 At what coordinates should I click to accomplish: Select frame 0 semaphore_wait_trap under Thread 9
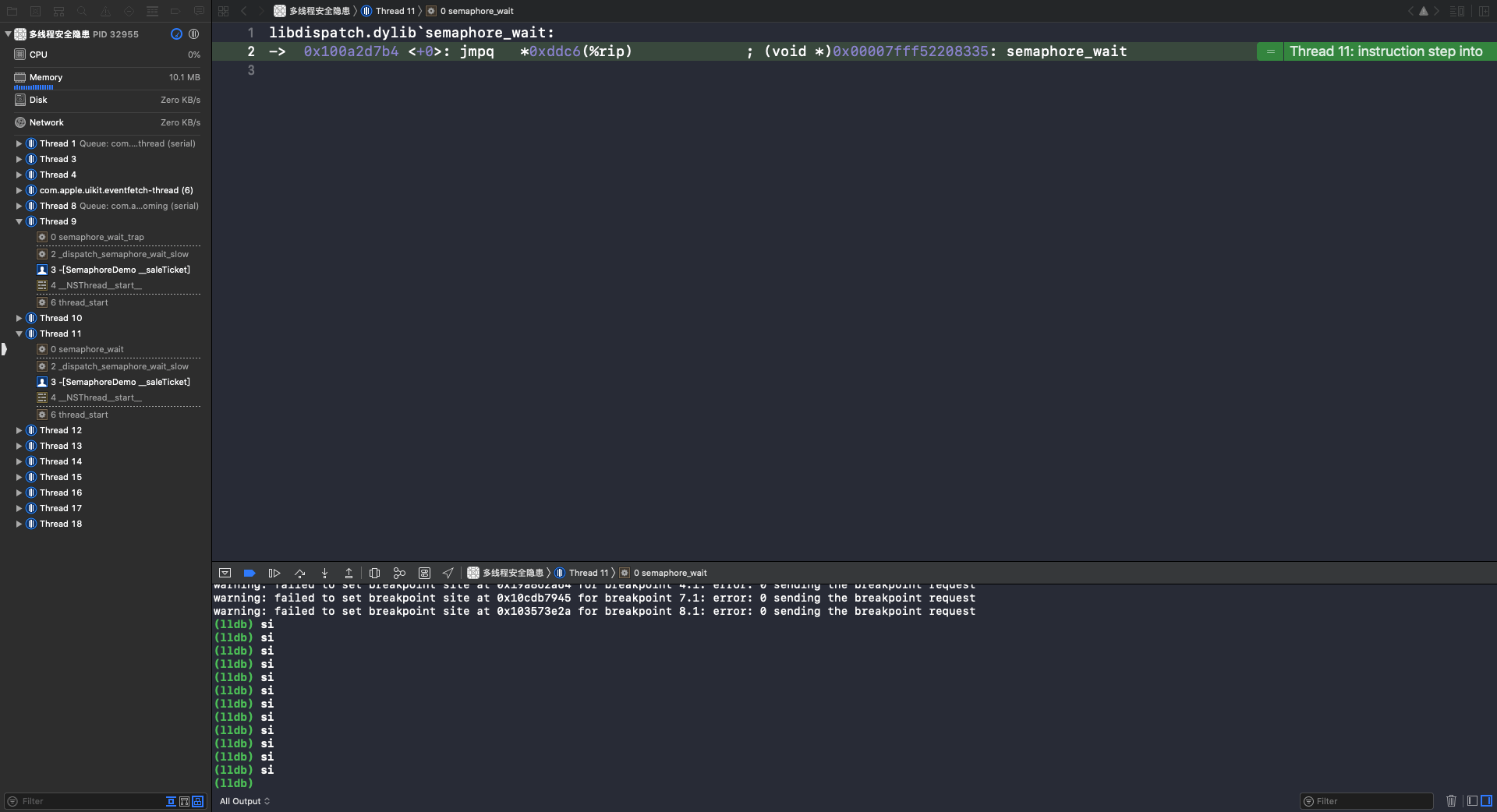(90, 237)
